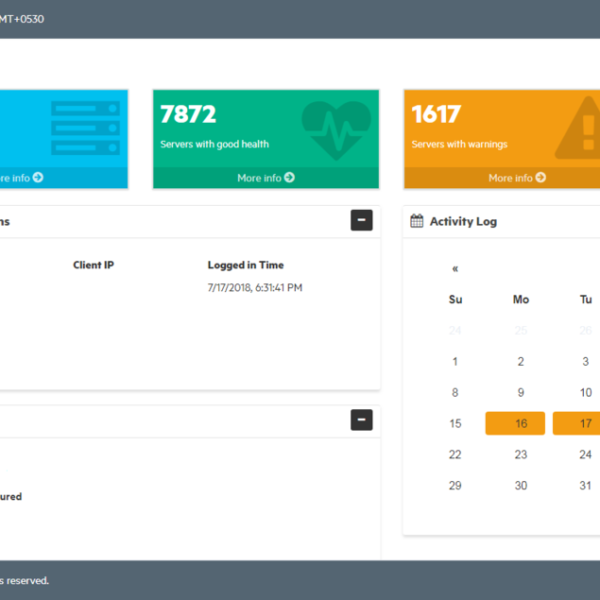Click the Logged in Time column header
Viewport: 600px width, 600px height.
pyautogui.click(x=245, y=265)
